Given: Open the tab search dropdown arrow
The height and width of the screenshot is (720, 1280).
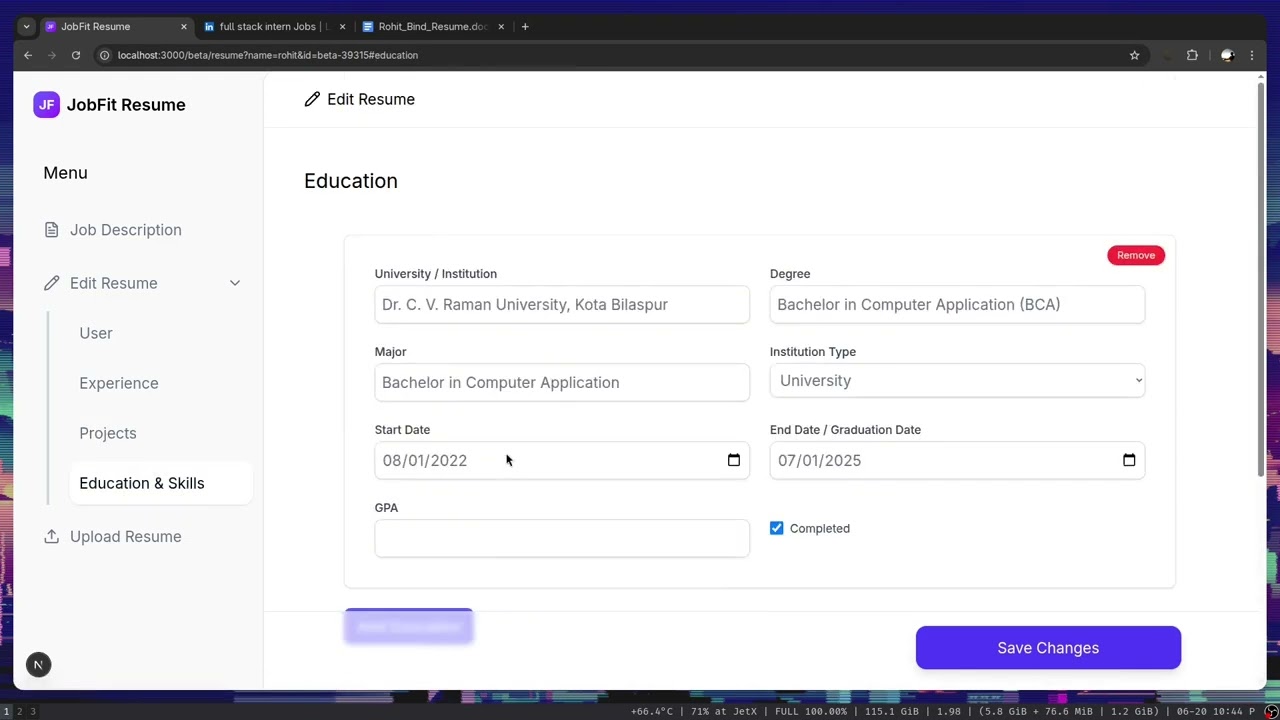Looking at the screenshot, I should 26,27.
